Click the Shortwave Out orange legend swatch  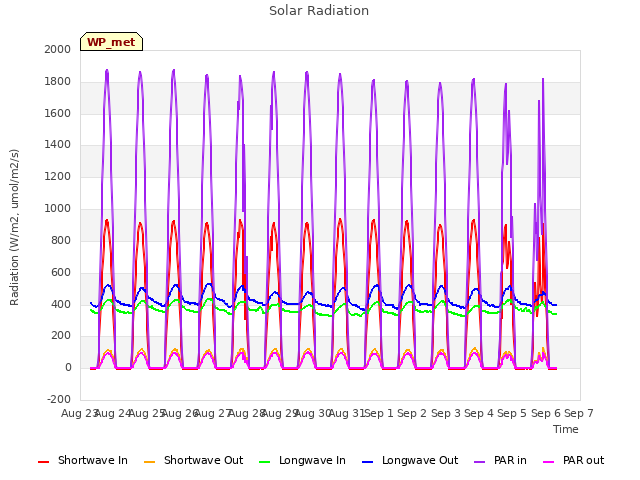coord(149,462)
